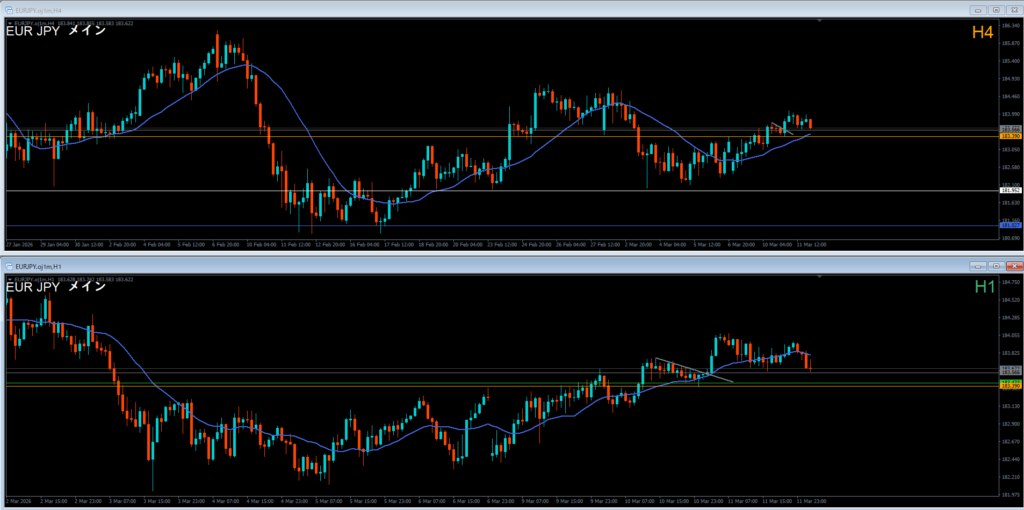Maximize the EURJPY H4 chart window

pos(996,9)
